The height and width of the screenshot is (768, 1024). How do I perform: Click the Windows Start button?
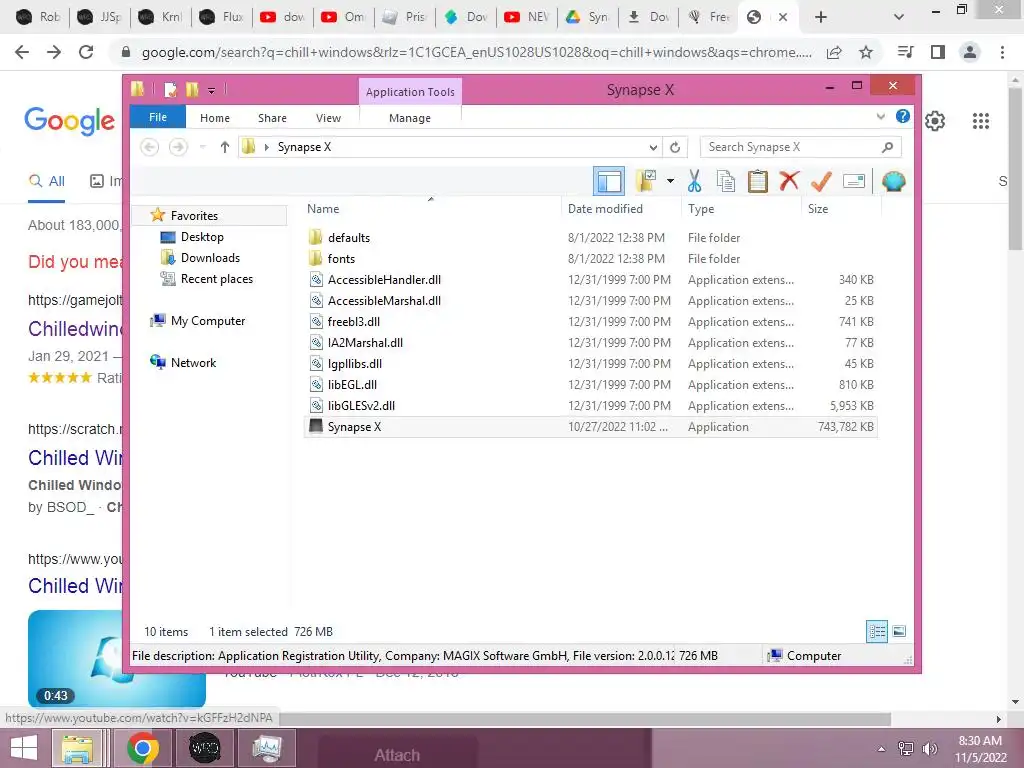25,748
